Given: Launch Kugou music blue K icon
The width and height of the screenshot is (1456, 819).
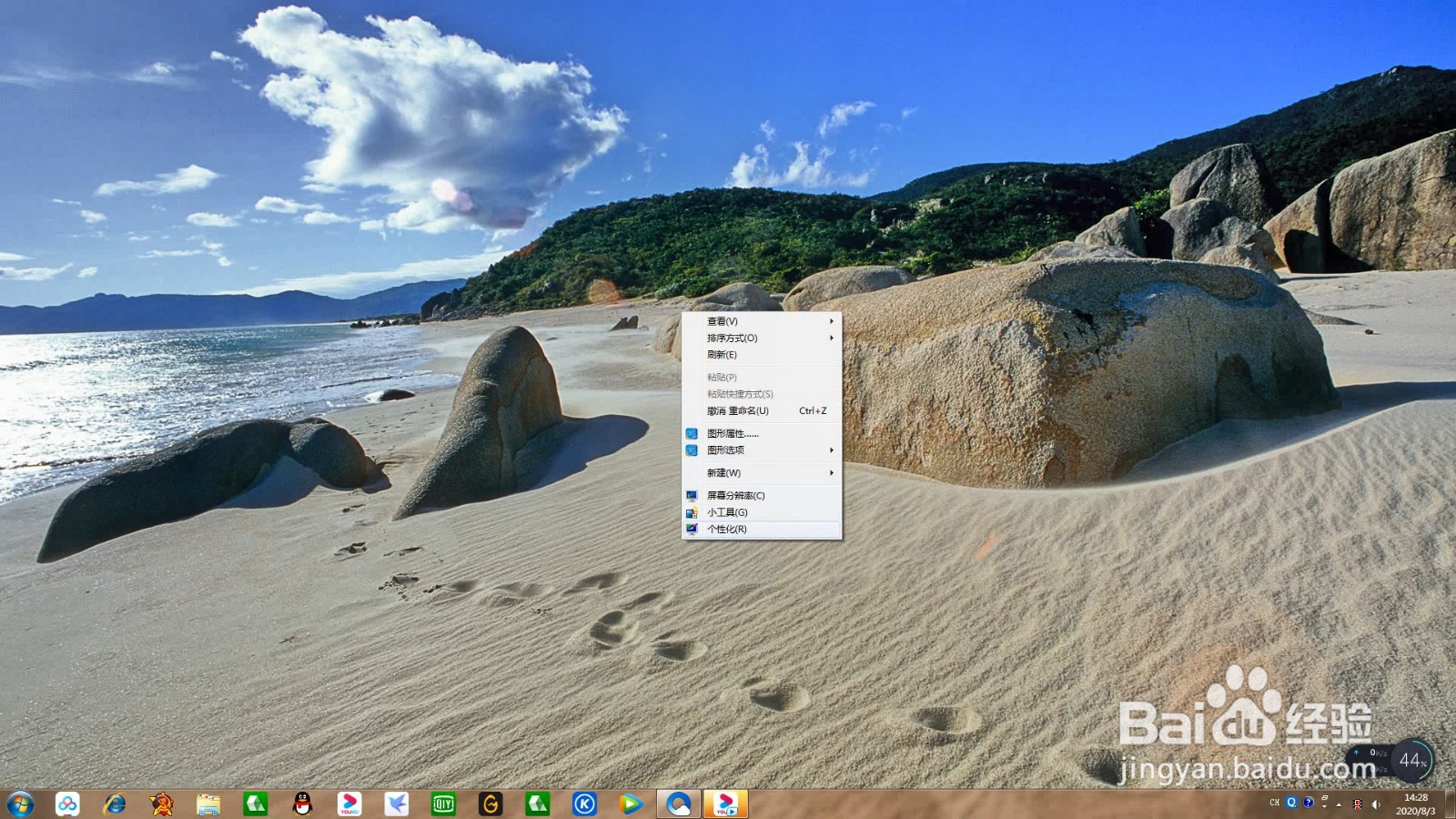Looking at the screenshot, I should pyautogui.click(x=584, y=804).
